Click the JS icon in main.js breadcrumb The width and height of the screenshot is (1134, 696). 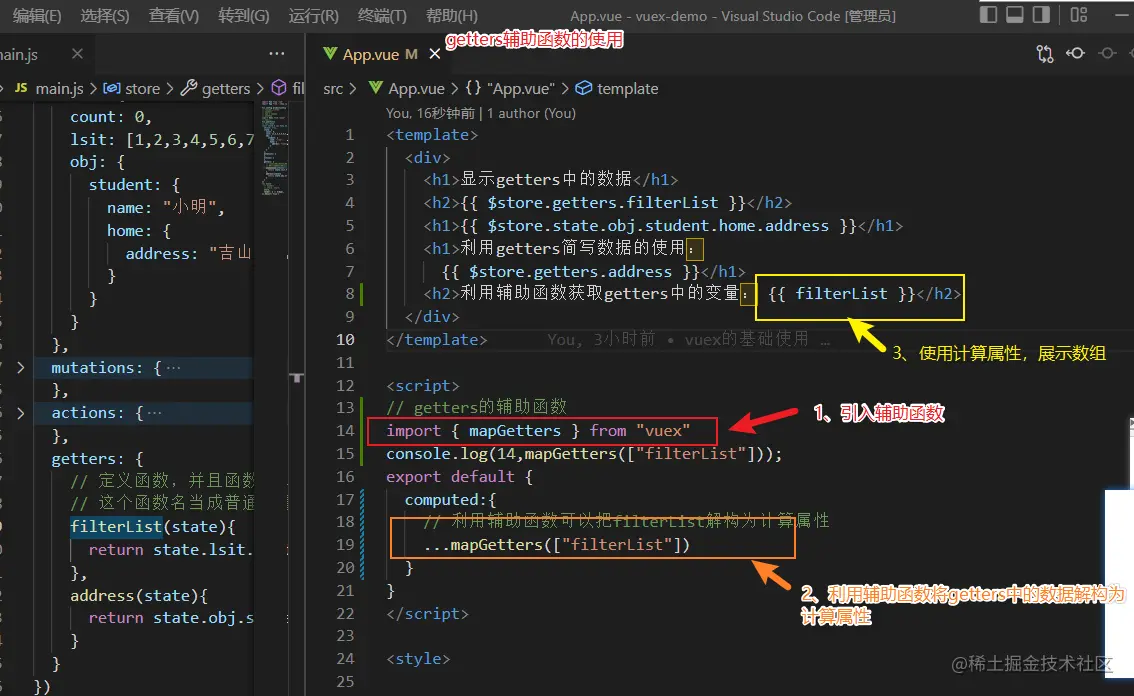21,88
